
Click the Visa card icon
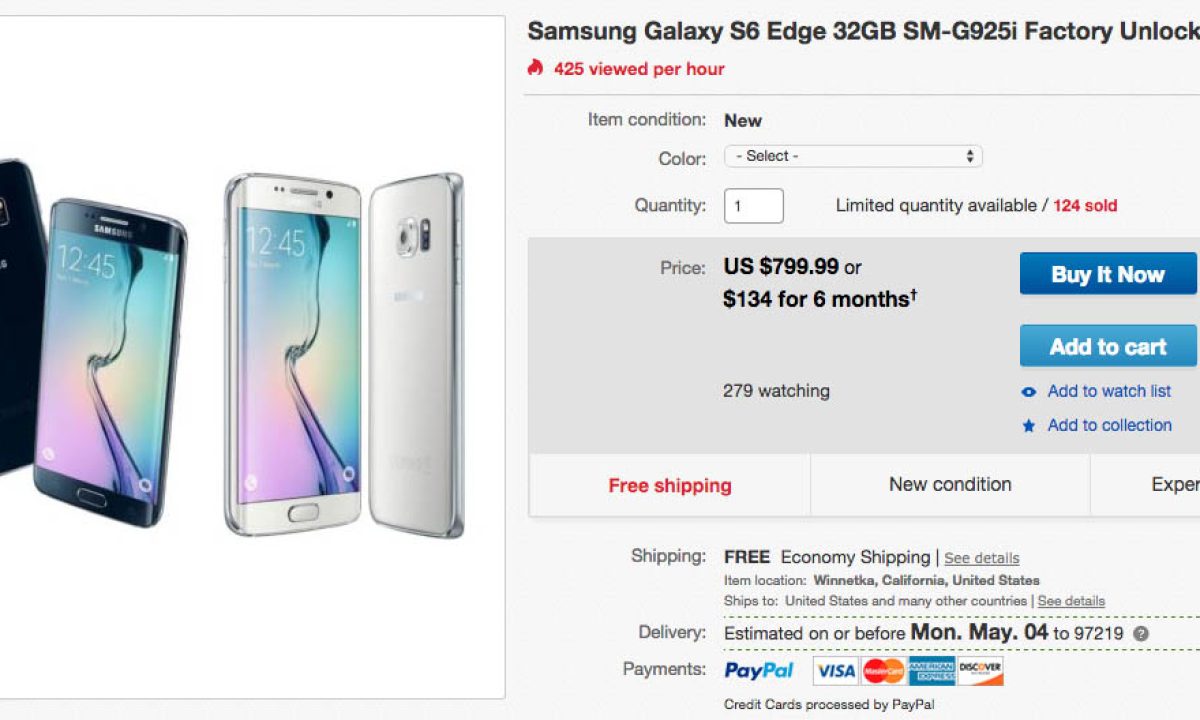point(835,670)
